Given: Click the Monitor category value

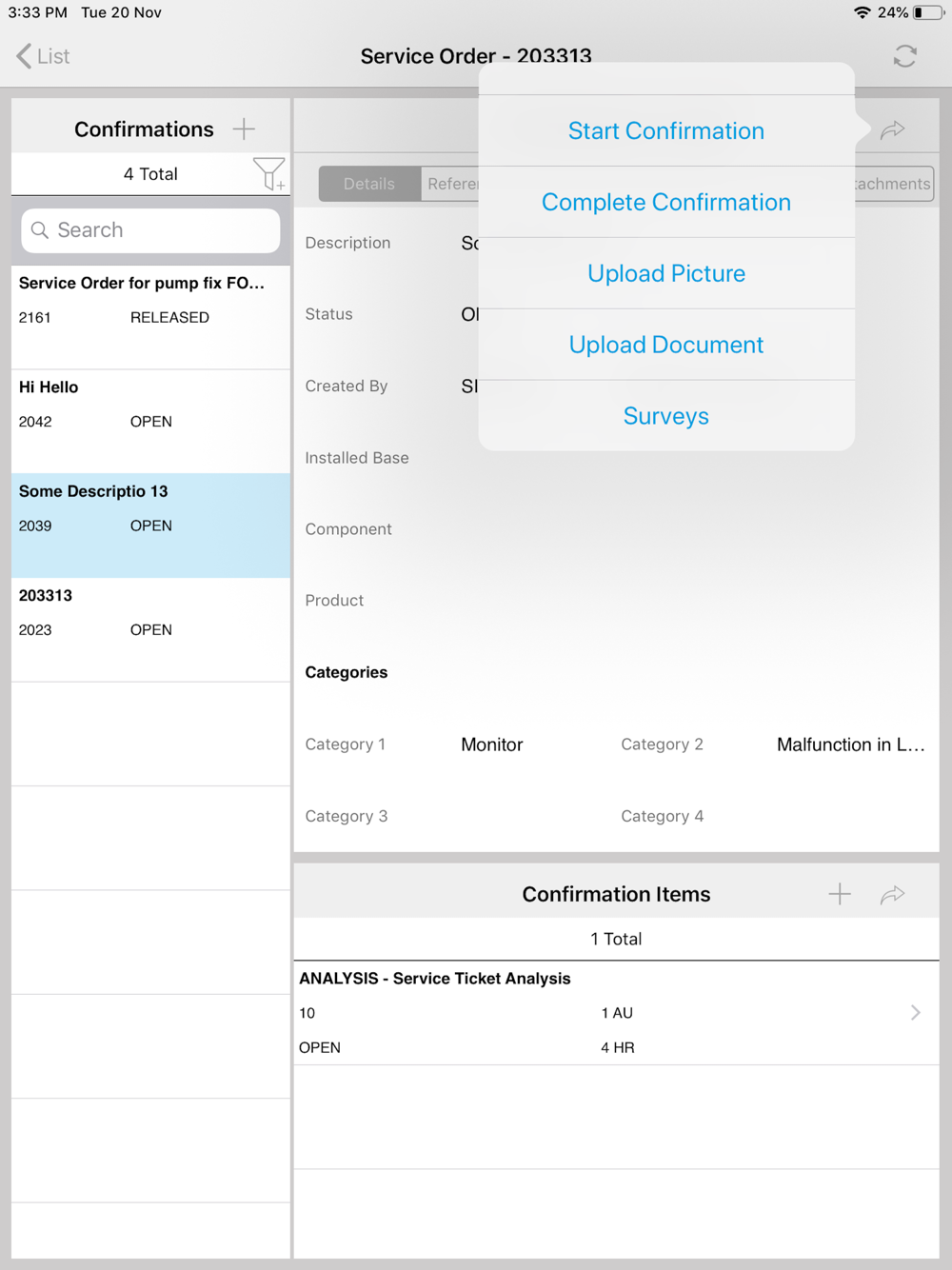Looking at the screenshot, I should pyautogui.click(x=492, y=744).
